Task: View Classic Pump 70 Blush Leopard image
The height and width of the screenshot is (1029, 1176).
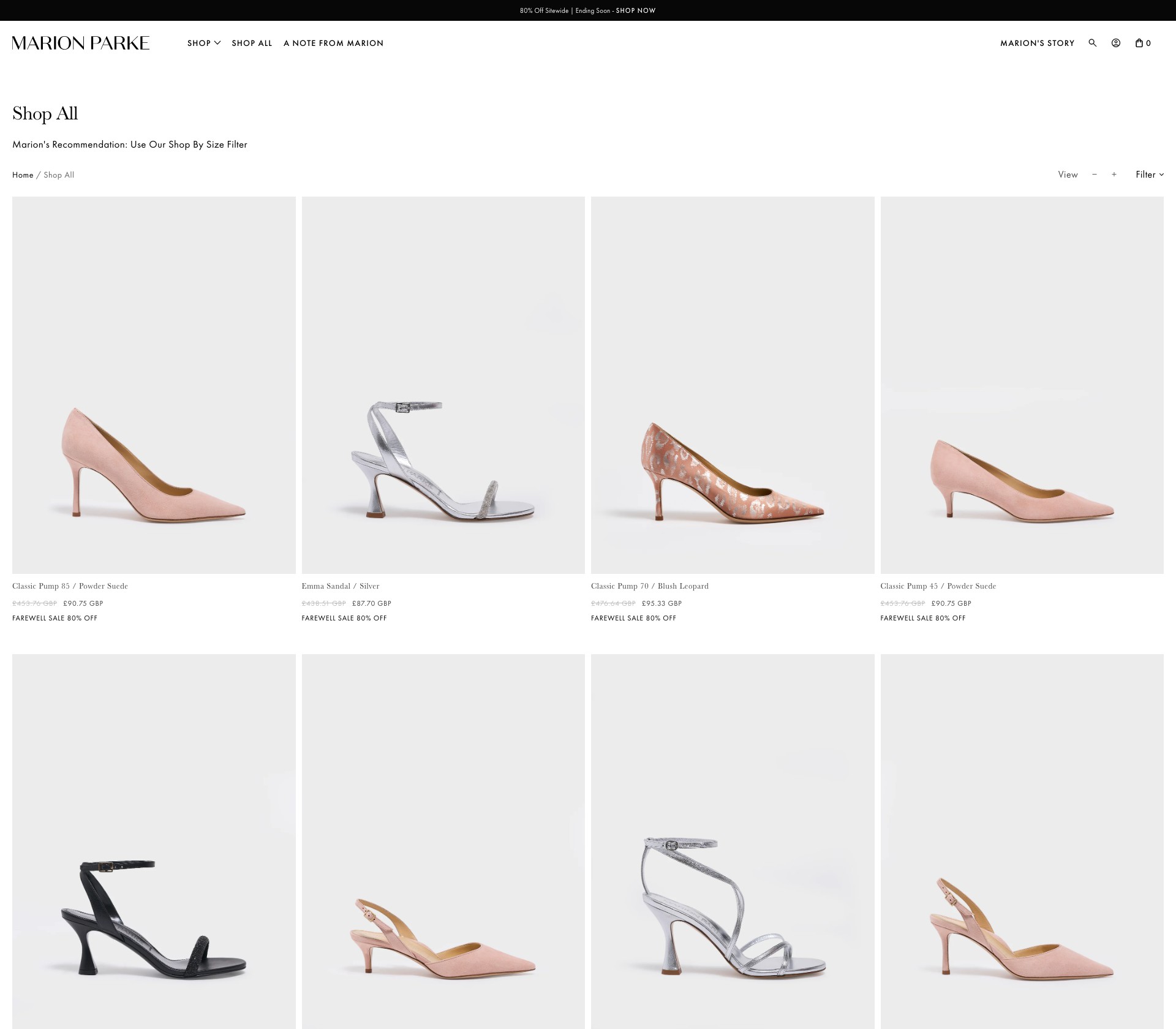Action: pos(733,385)
